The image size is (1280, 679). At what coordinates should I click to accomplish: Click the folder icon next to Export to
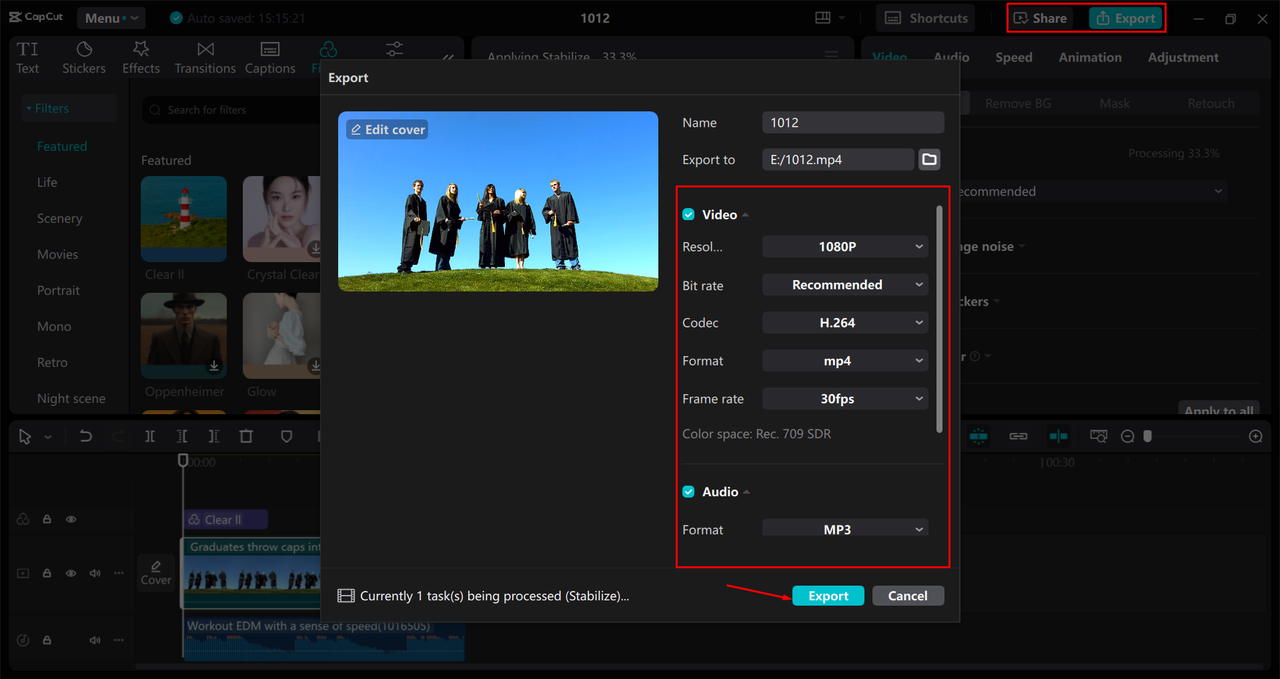point(929,160)
